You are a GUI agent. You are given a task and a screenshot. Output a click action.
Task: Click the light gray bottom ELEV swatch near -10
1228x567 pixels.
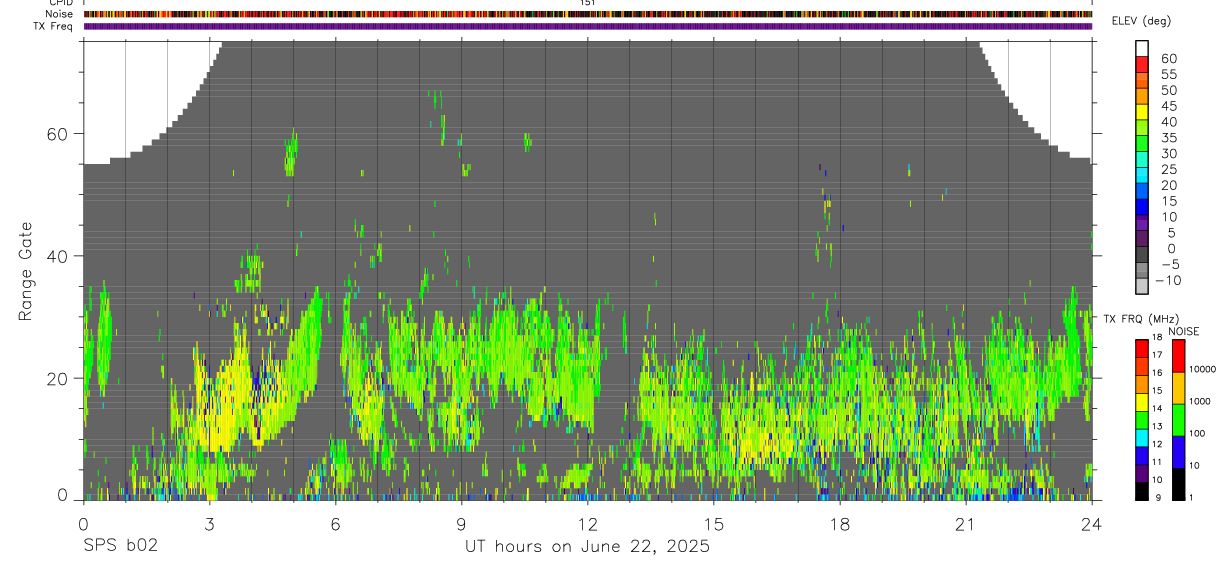point(1141,287)
